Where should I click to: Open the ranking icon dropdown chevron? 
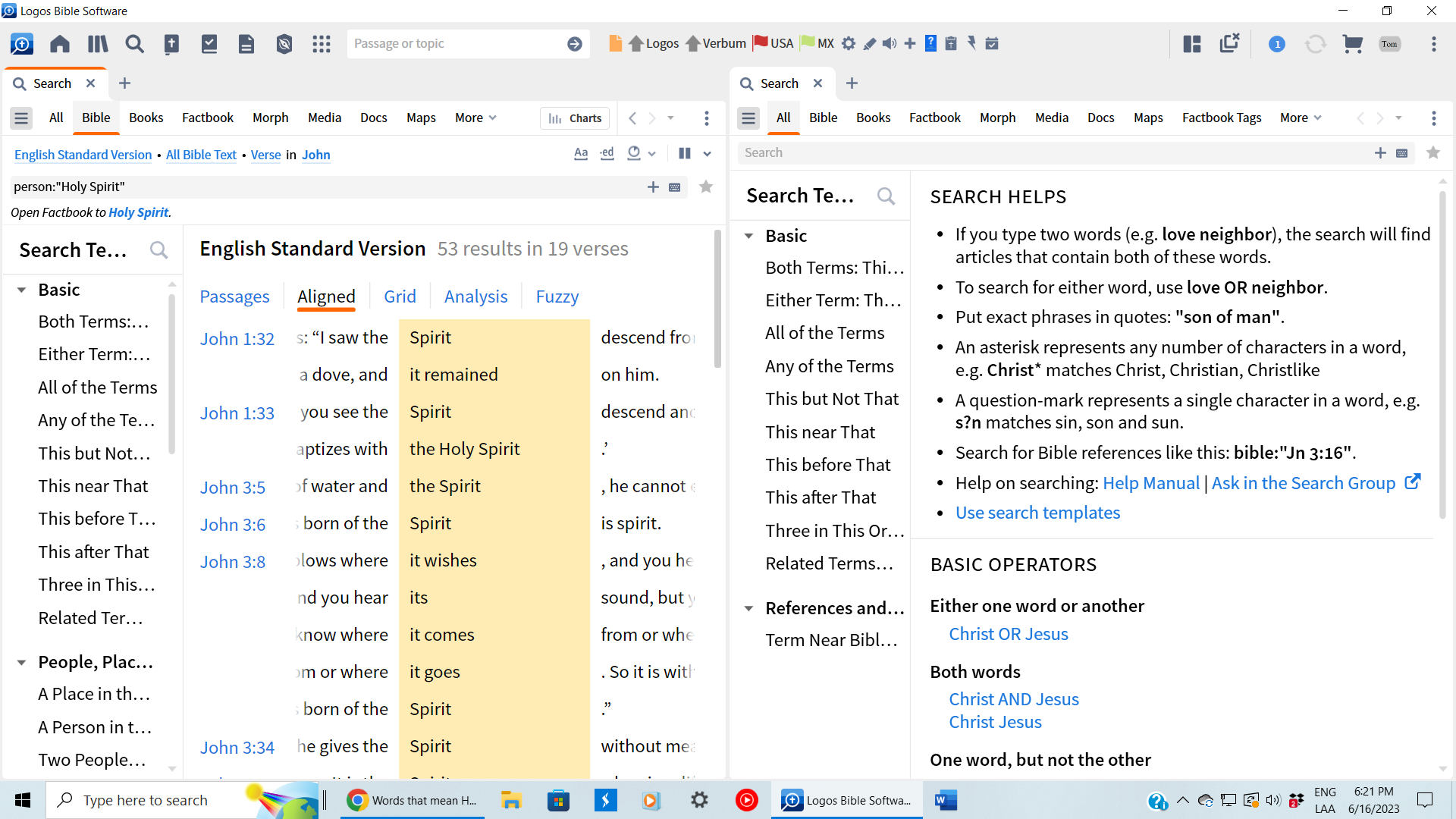[651, 153]
